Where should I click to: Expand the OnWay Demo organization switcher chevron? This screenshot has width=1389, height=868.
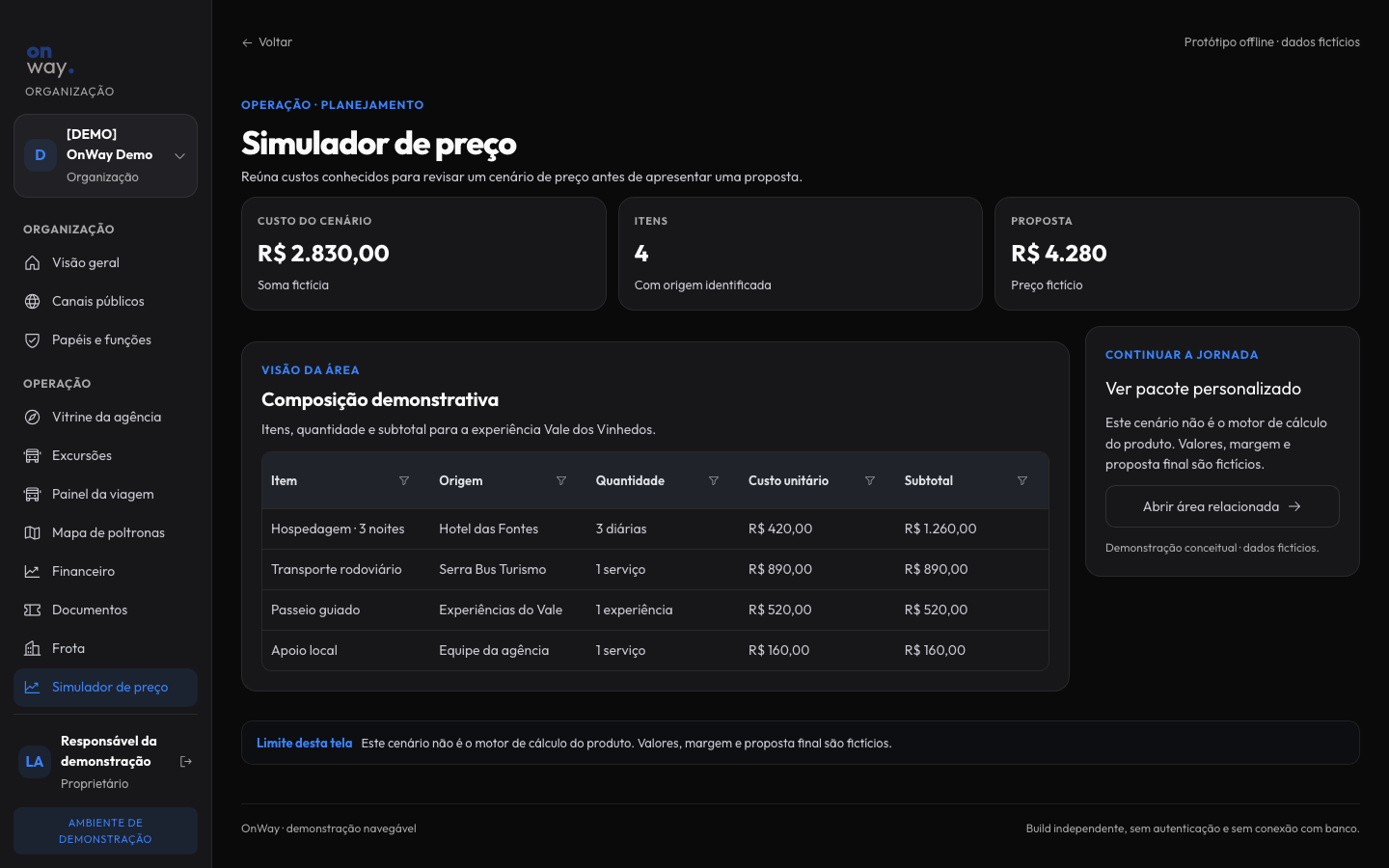click(179, 155)
